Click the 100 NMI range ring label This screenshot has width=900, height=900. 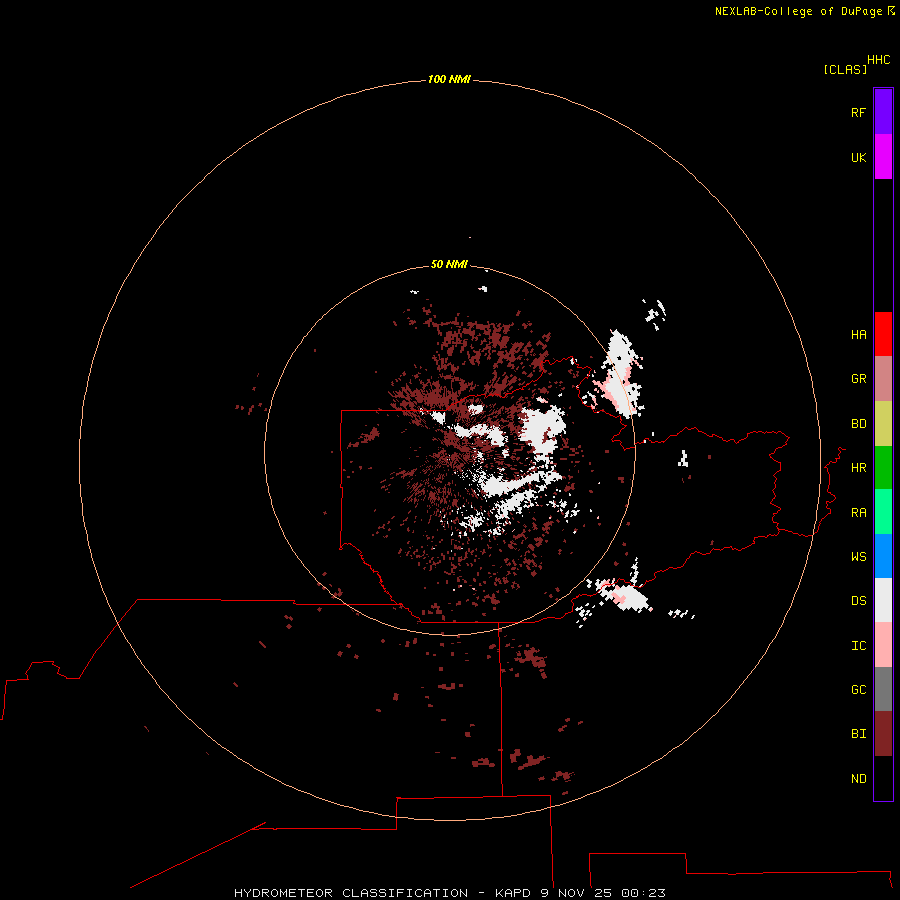pyautogui.click(x=449, y=79)
